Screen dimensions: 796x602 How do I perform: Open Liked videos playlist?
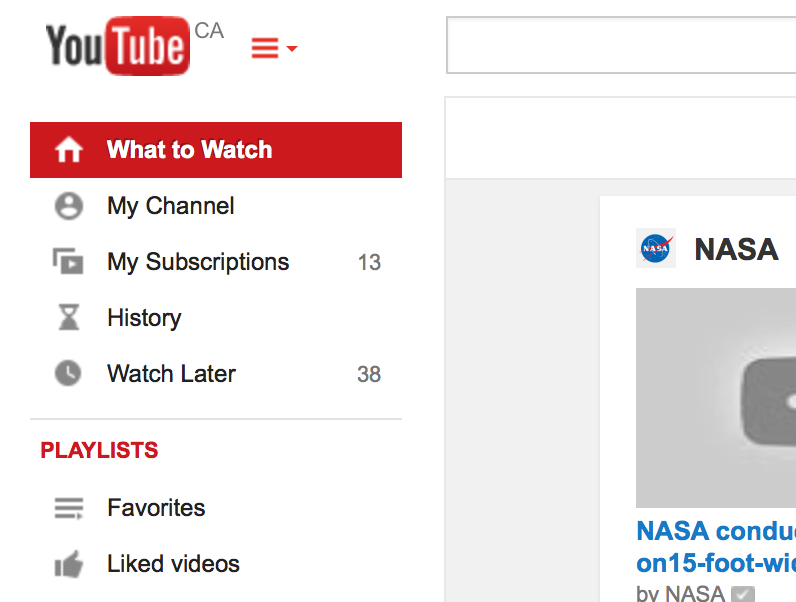[174, 563]
